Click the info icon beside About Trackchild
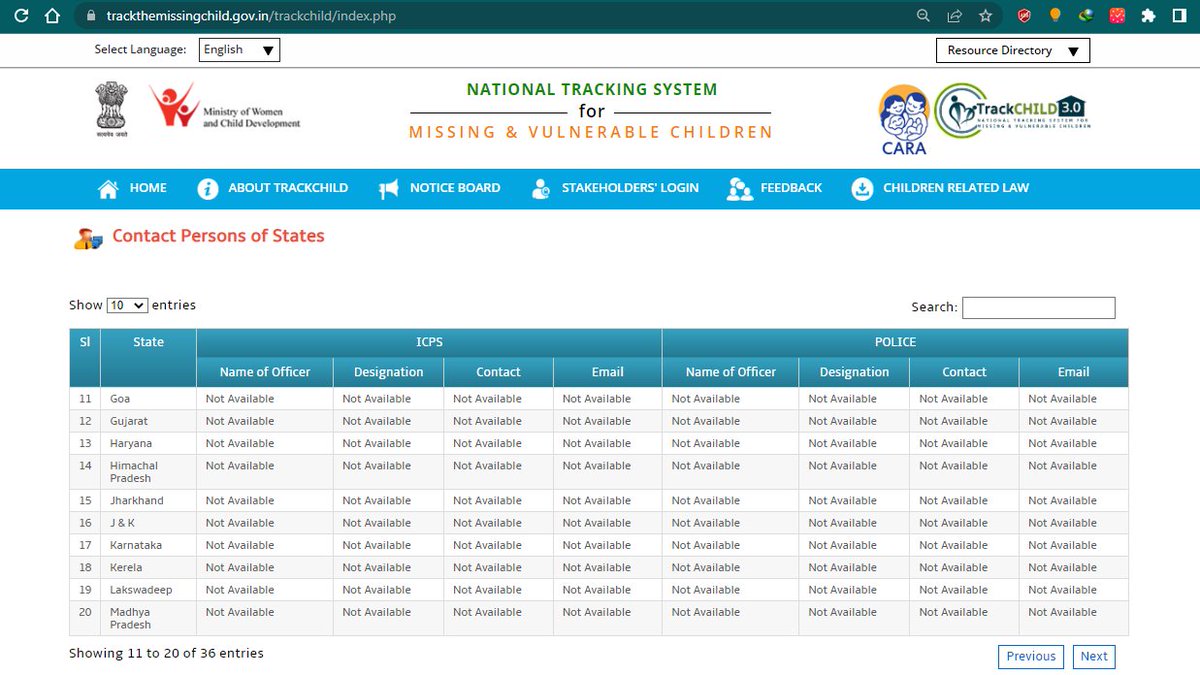The image size is (1200, 675). 207,189
